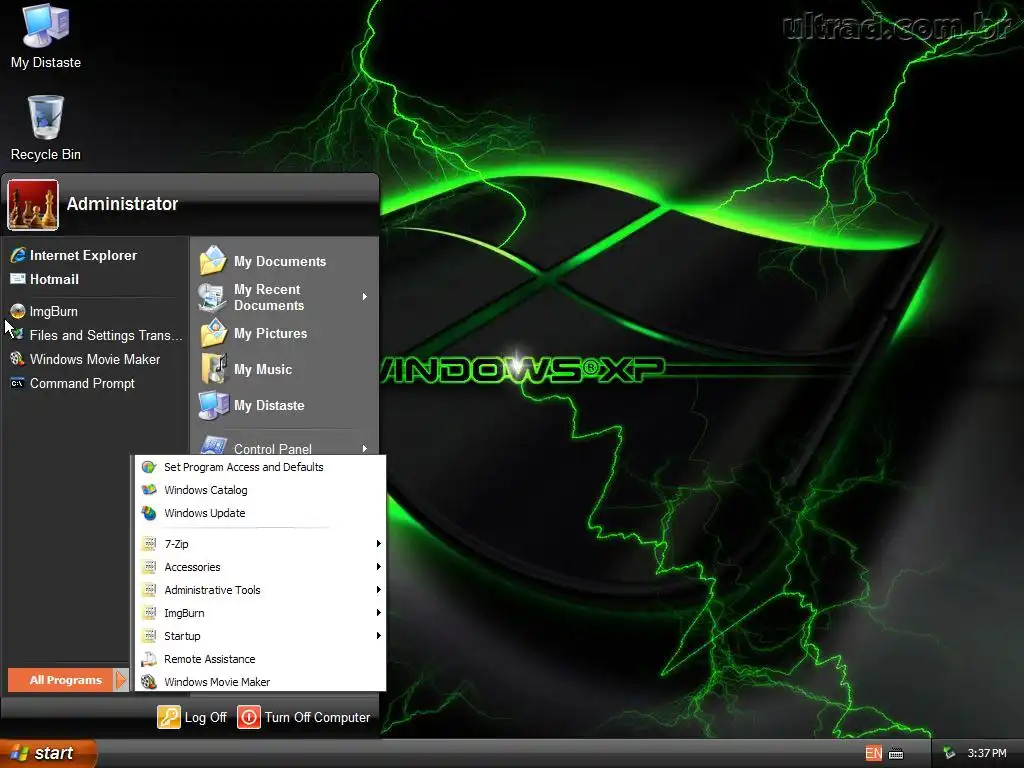
Task: Click the Startup folder icon
Action: [x=150, y=635]
